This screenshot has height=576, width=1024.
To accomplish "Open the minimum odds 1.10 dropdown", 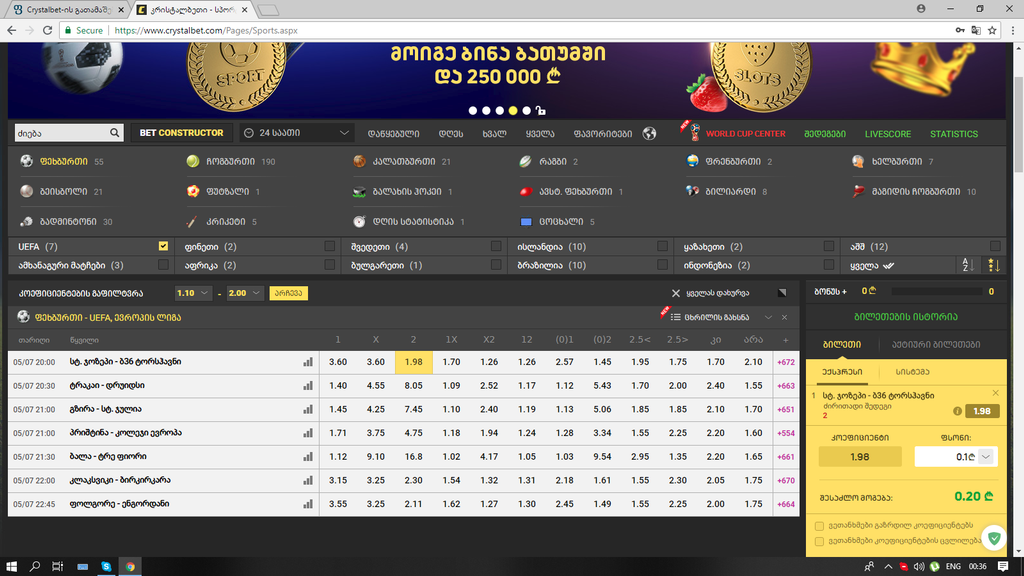I will pyautogui.click(x=193, y=293).
